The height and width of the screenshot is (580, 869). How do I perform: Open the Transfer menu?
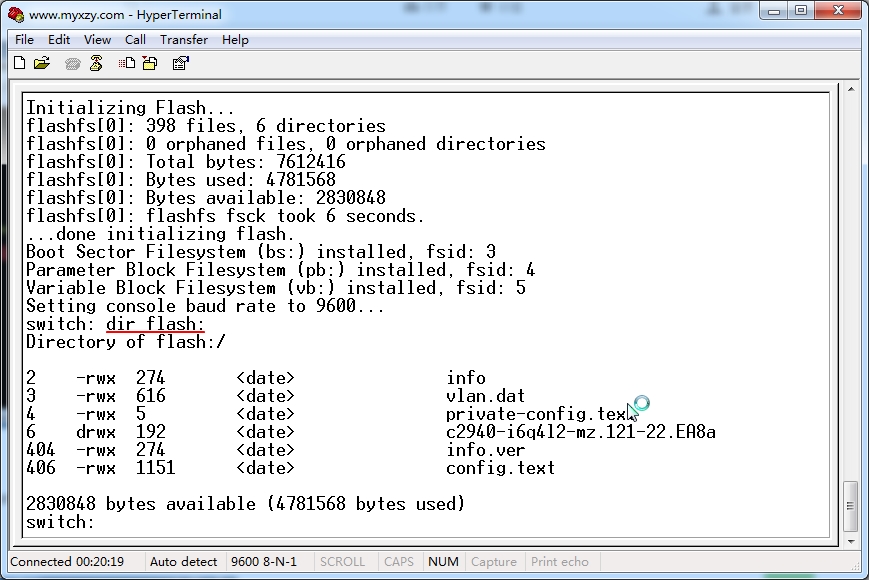(184, 40)
